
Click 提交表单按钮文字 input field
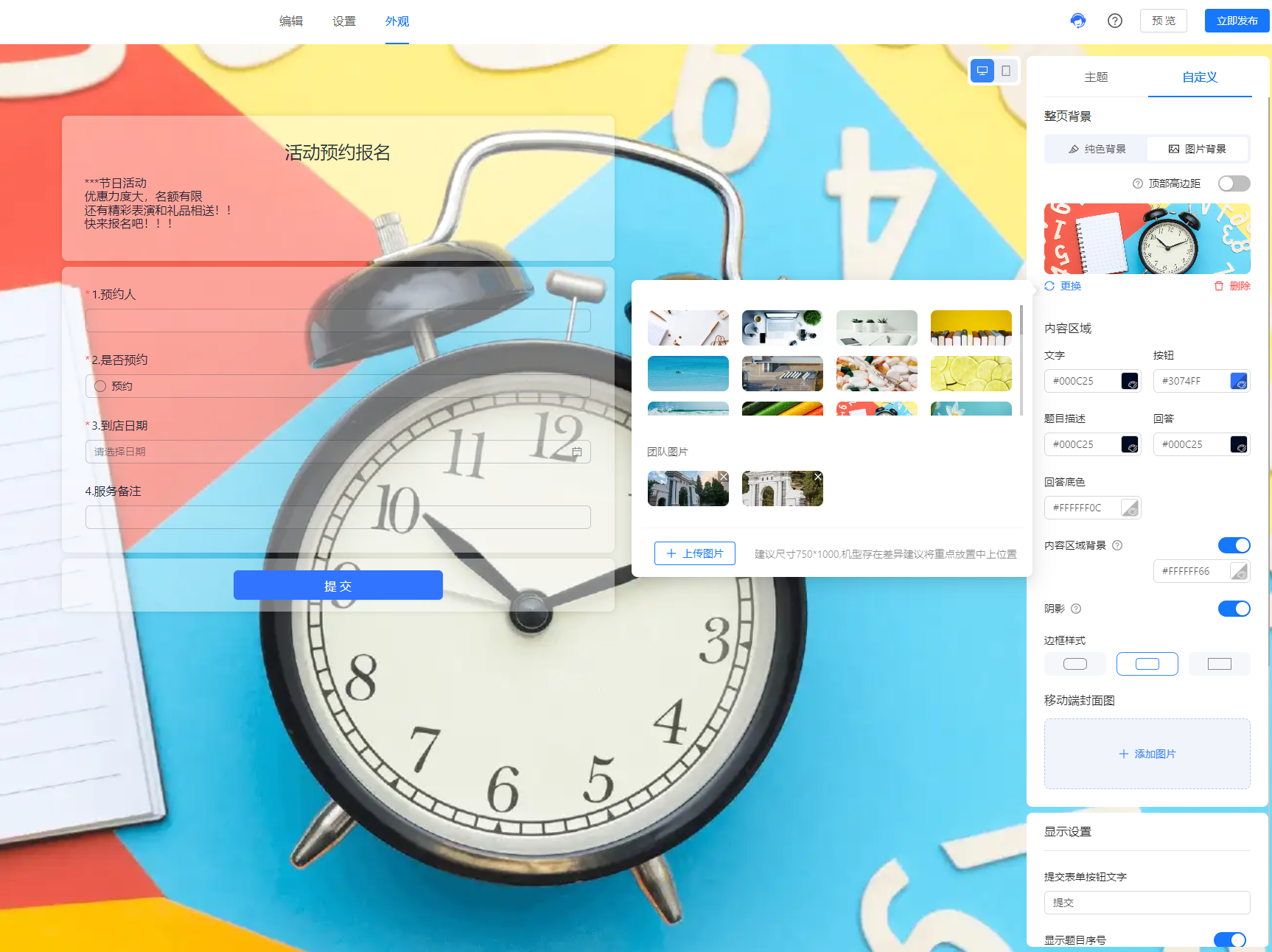pyautogui.click(x=1147, y=903)
